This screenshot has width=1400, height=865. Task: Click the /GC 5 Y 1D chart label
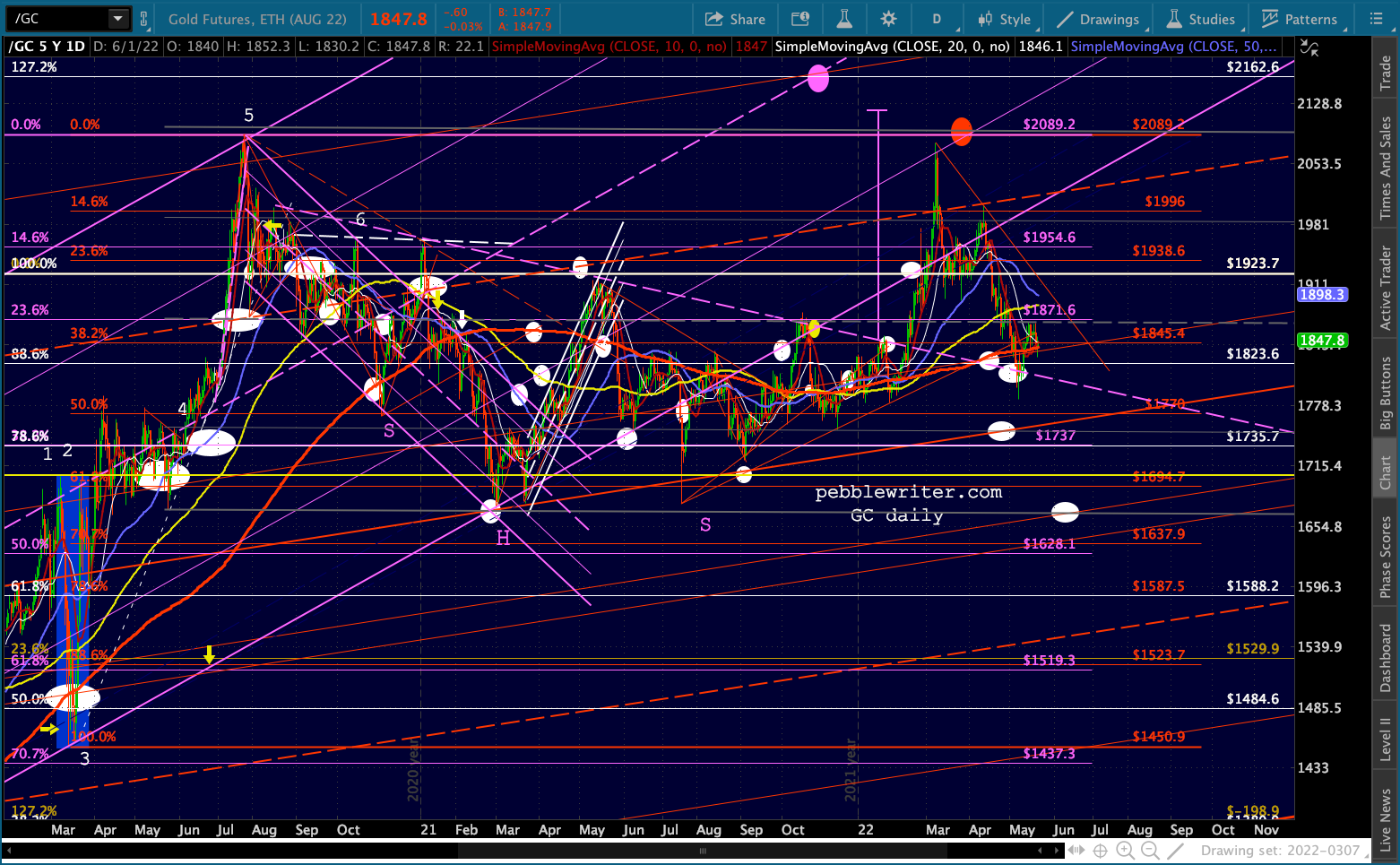(47, 46)
